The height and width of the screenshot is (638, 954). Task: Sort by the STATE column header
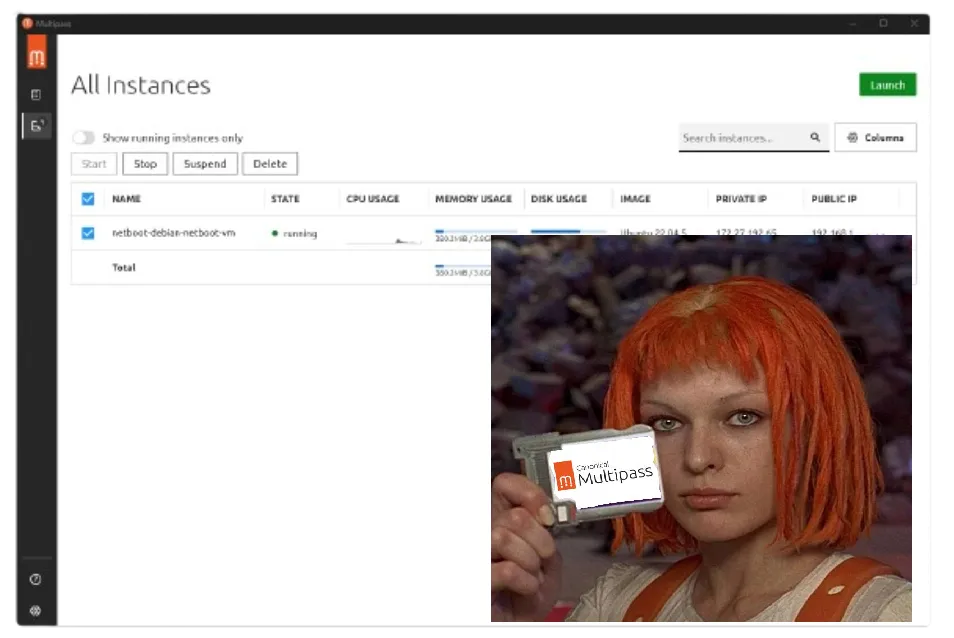285,199
